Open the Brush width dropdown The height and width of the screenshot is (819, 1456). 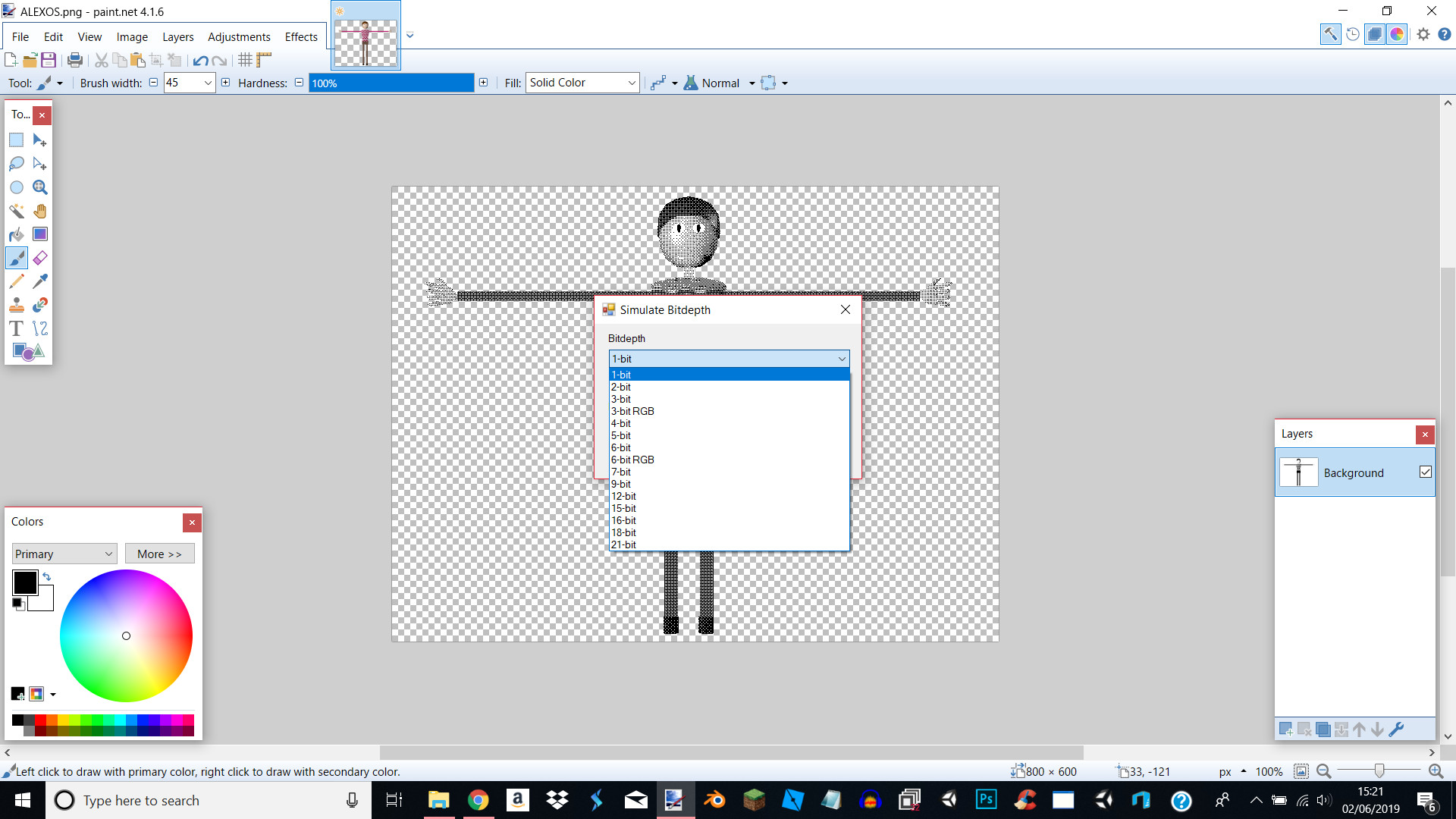coord(208,83)
